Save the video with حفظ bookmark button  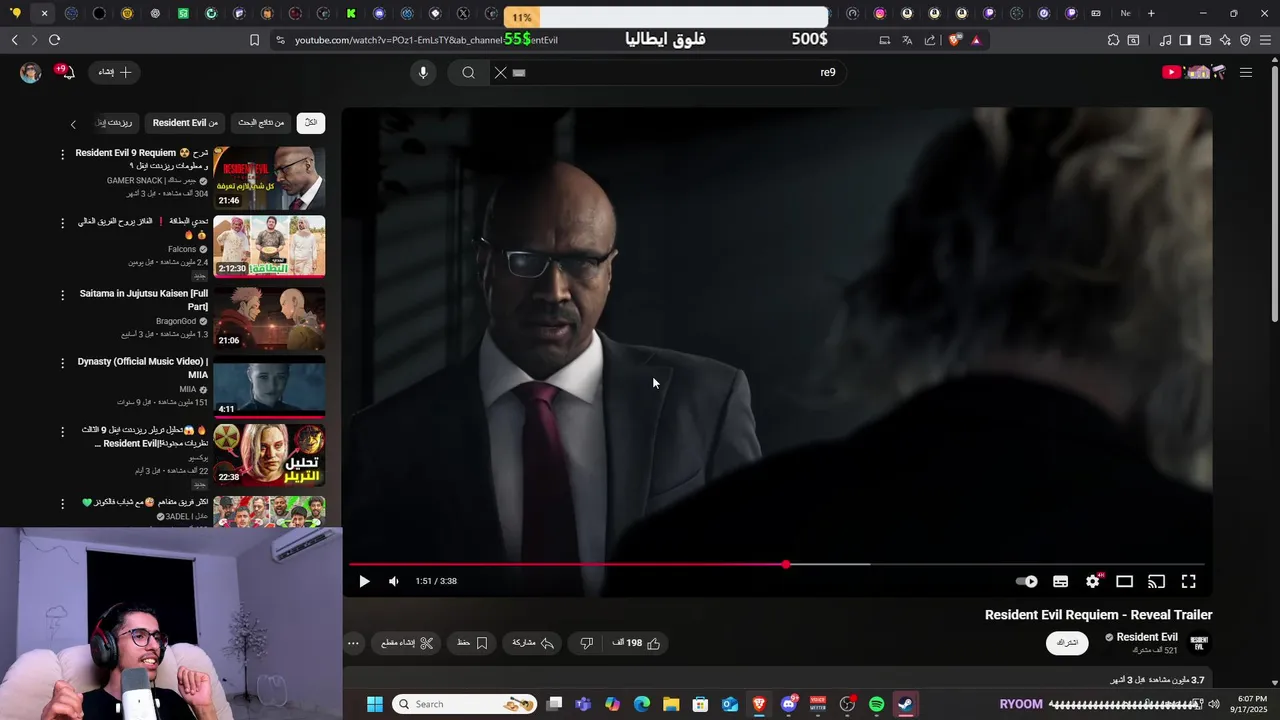[x=472, y=643]
